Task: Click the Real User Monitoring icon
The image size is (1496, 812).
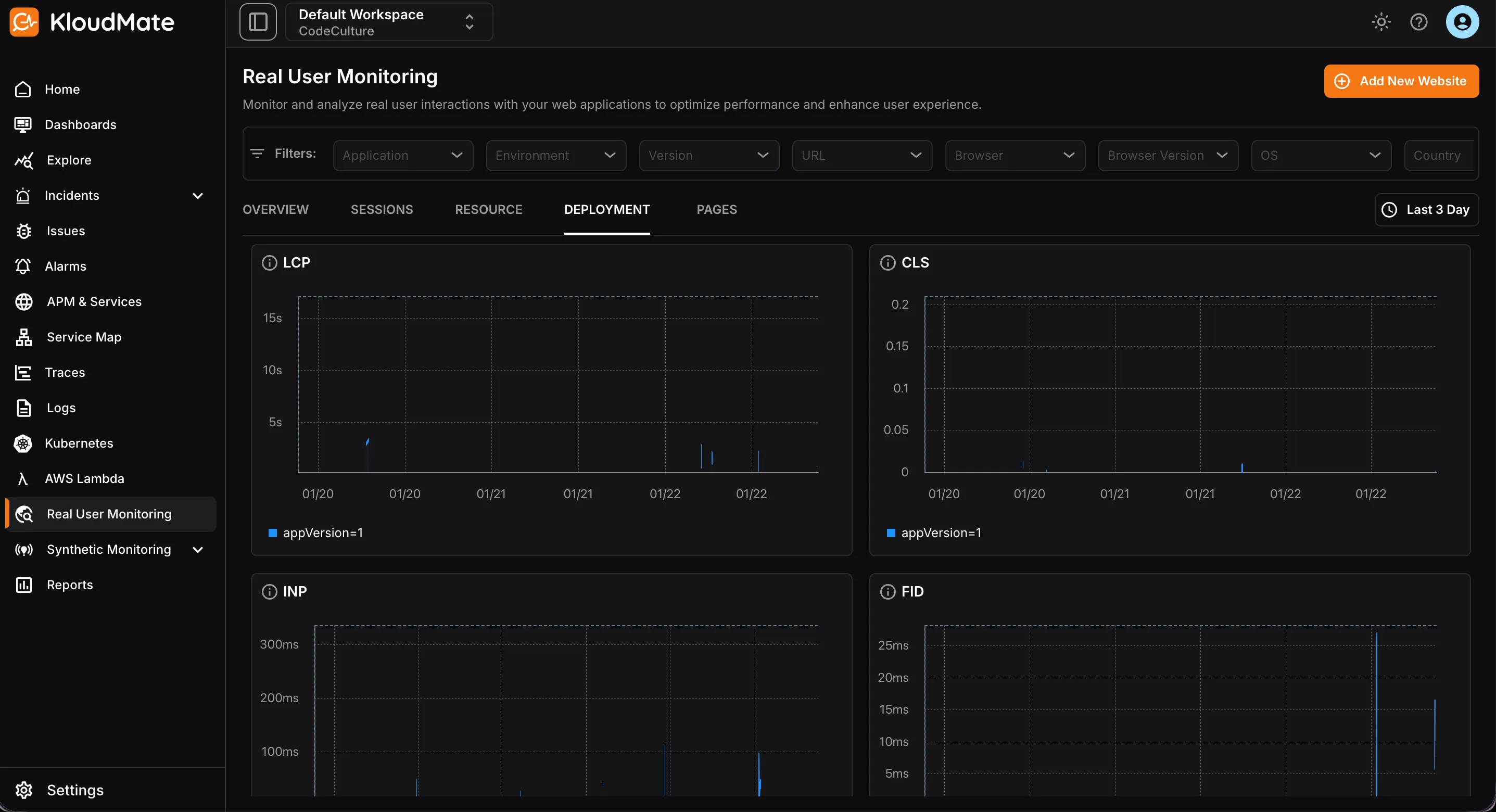Action: [24, 514]
